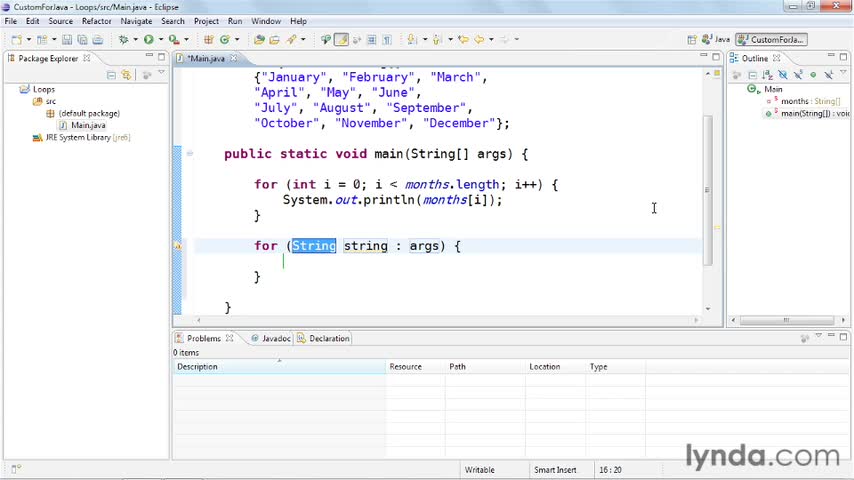Select the CustomForJa... perspective button
Screen dimensions: 854x480
pos(771,40)
